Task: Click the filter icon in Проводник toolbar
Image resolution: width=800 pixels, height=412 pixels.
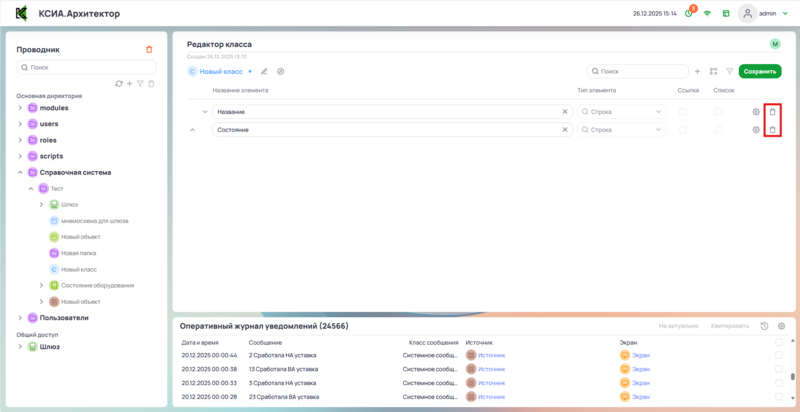Action: 140,83
